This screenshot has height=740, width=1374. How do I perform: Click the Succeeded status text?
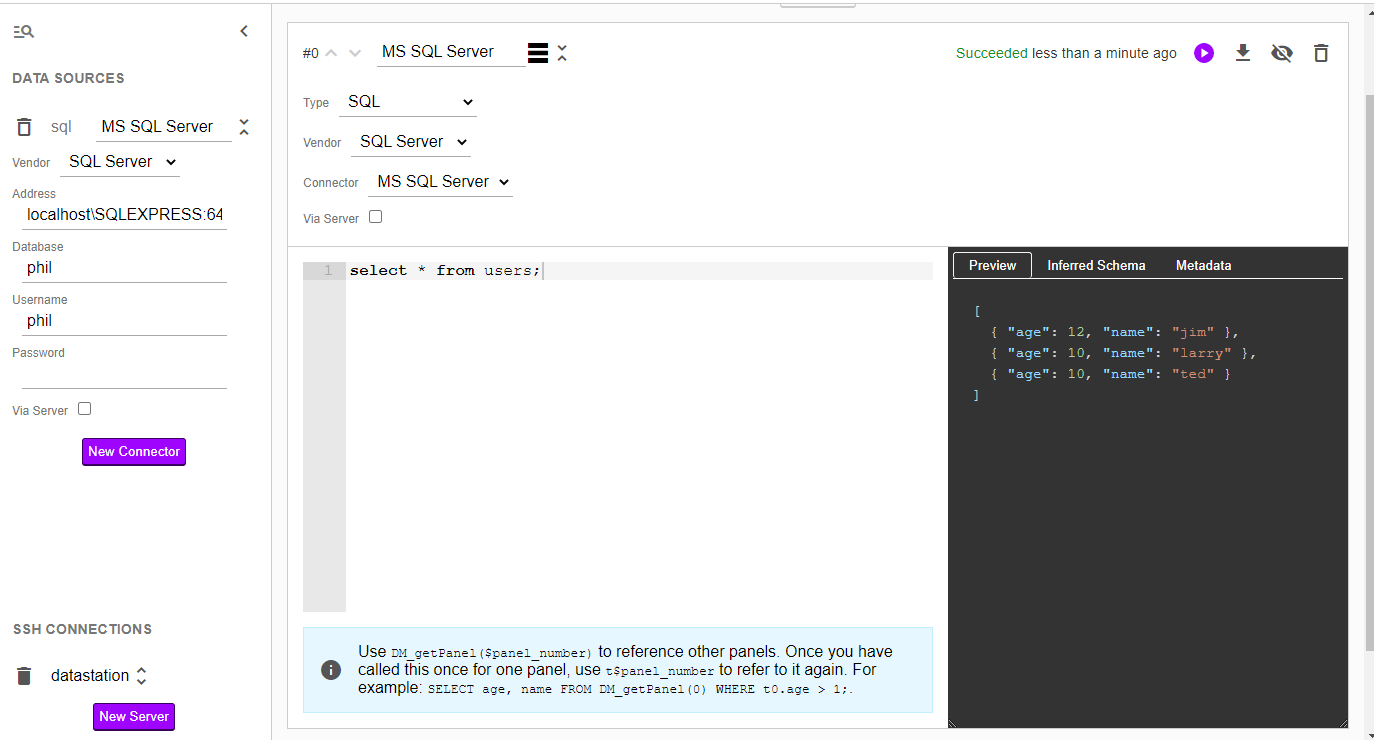point(992,53)
